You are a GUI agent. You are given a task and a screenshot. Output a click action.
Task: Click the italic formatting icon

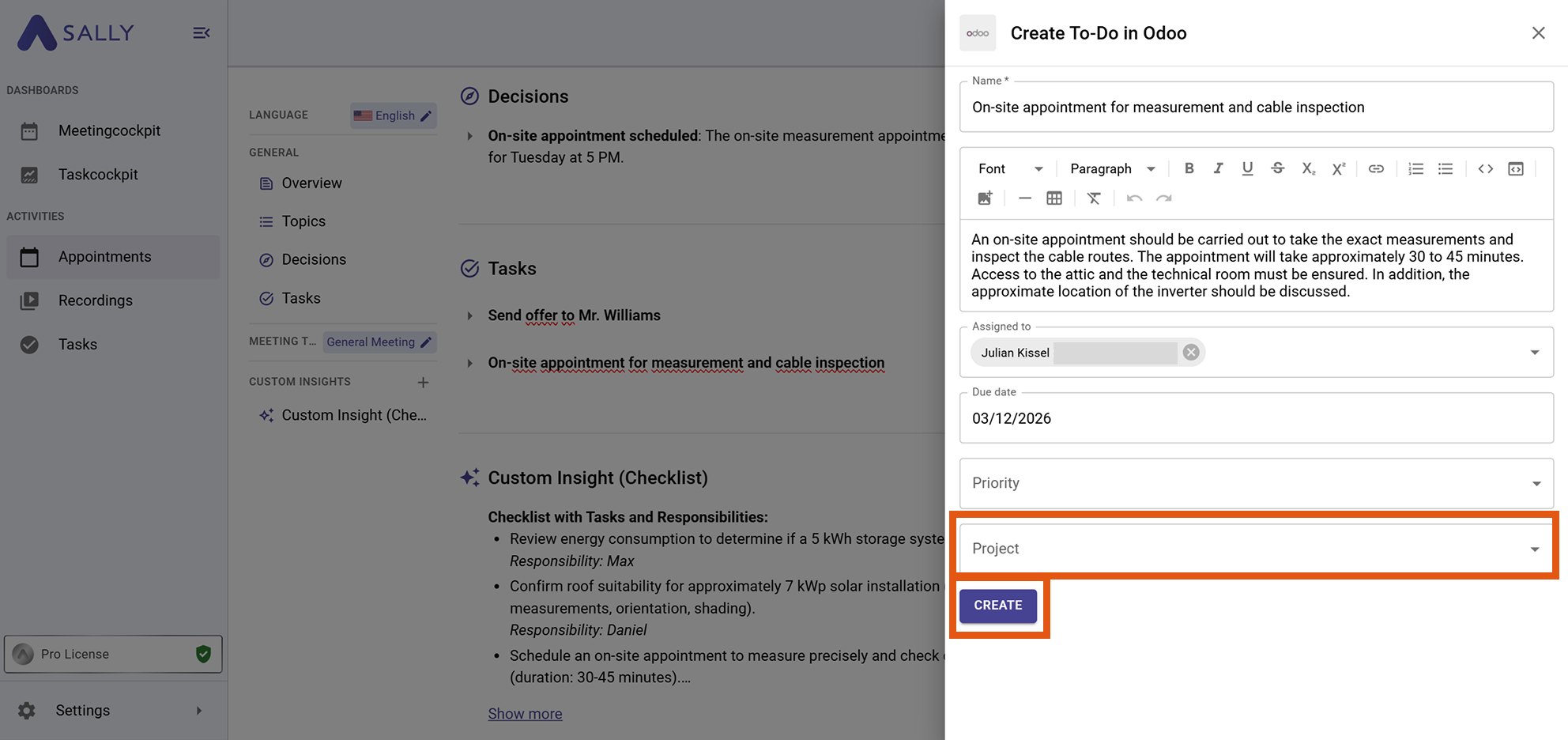tap(1218, 168)
